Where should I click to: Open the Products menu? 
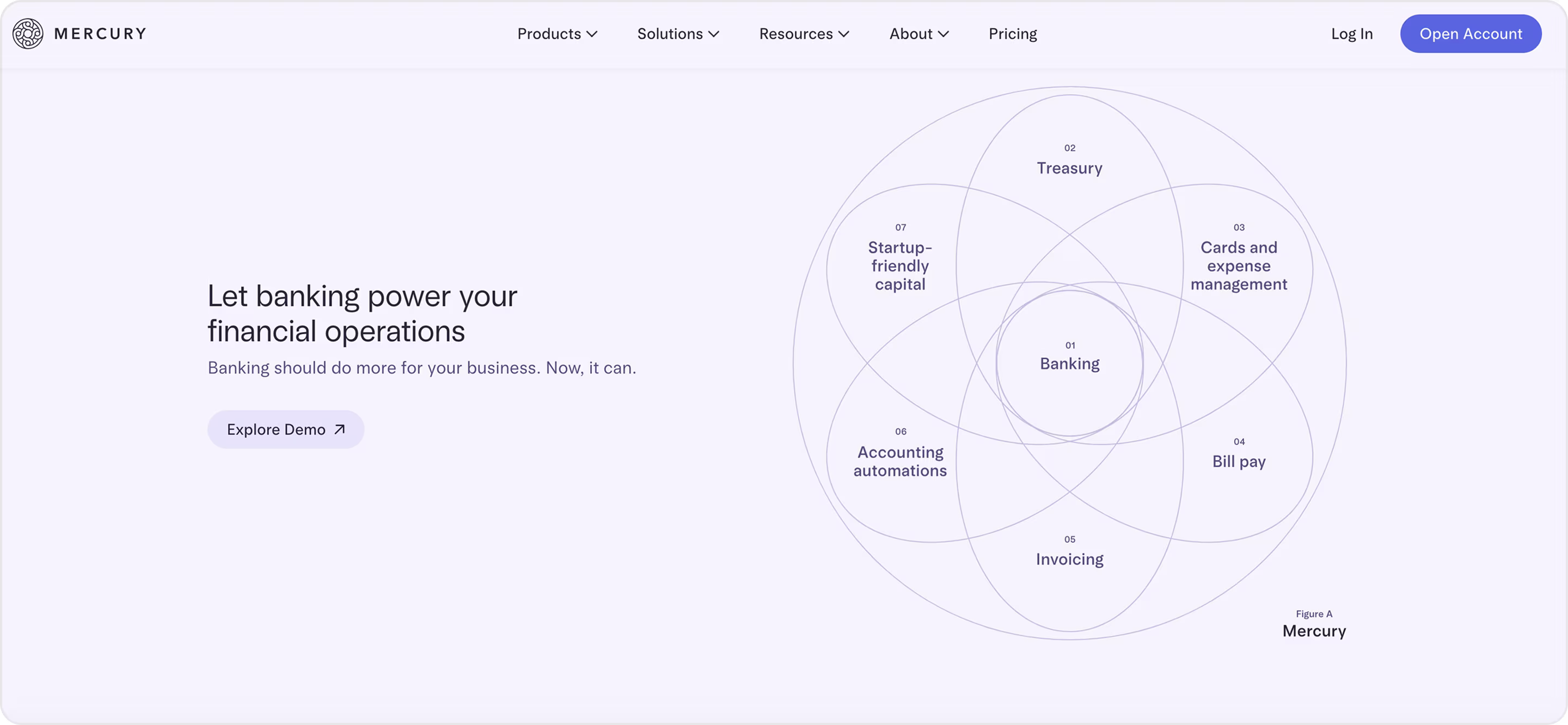click(x=557, y=34)
